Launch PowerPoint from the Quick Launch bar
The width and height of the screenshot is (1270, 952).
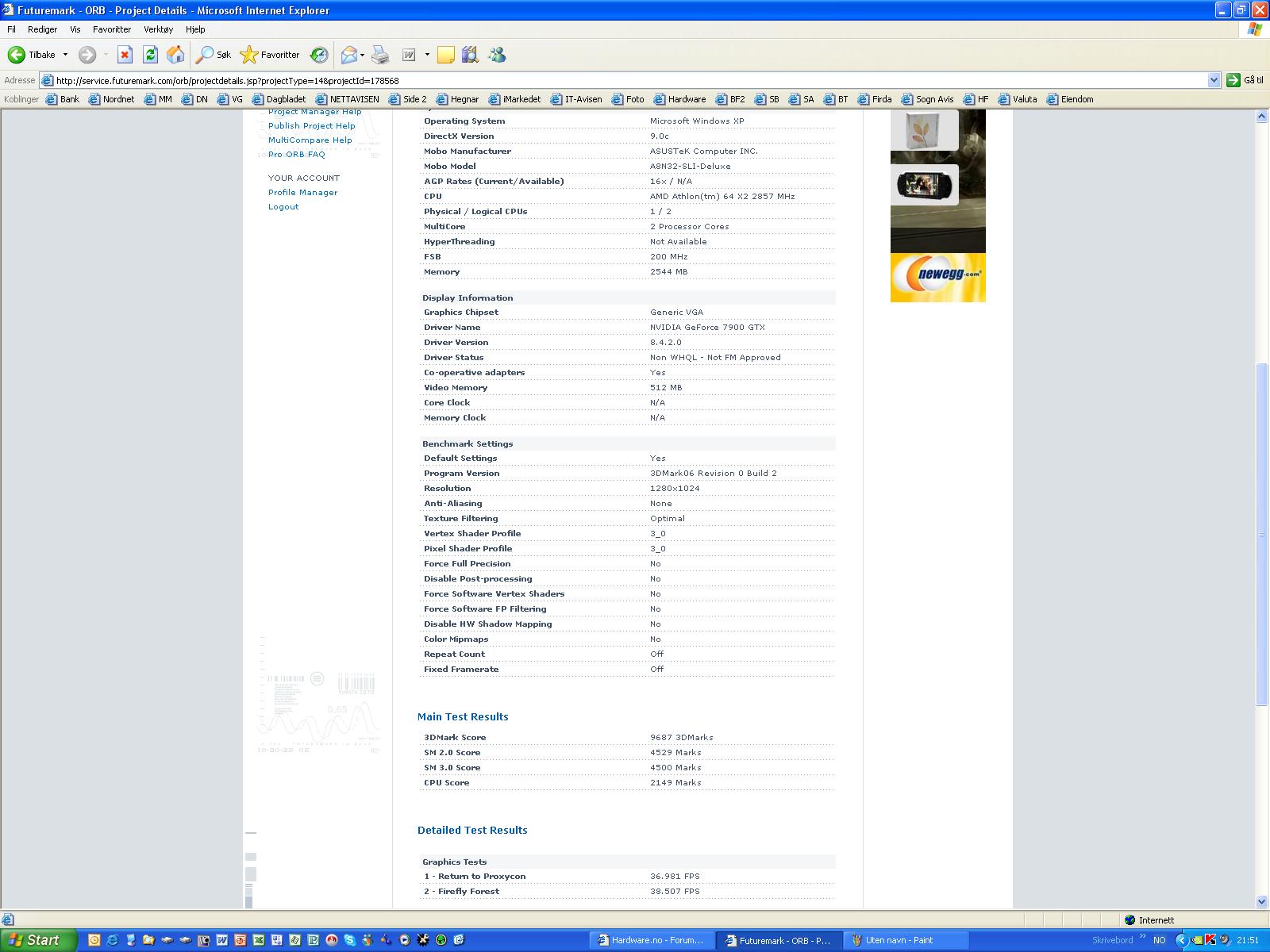240,940
